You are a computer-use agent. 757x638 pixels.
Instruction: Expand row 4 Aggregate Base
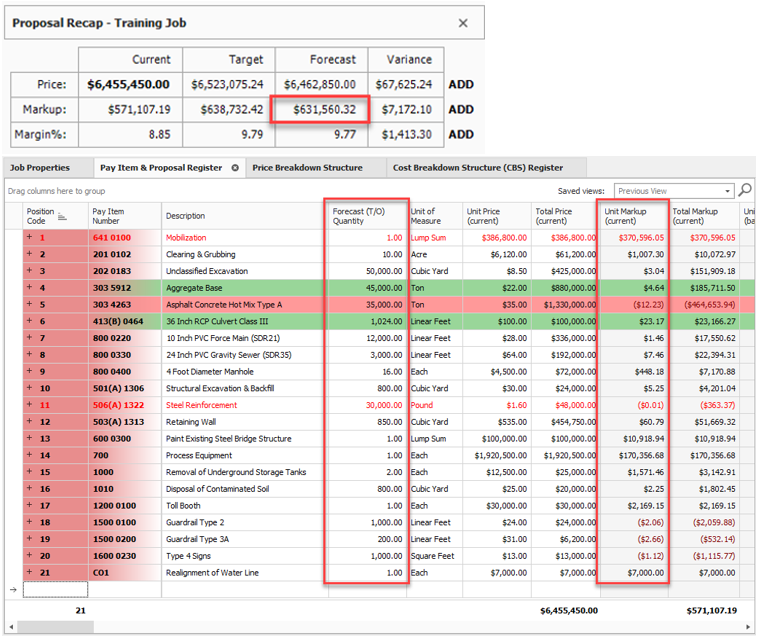pos(30,288)
